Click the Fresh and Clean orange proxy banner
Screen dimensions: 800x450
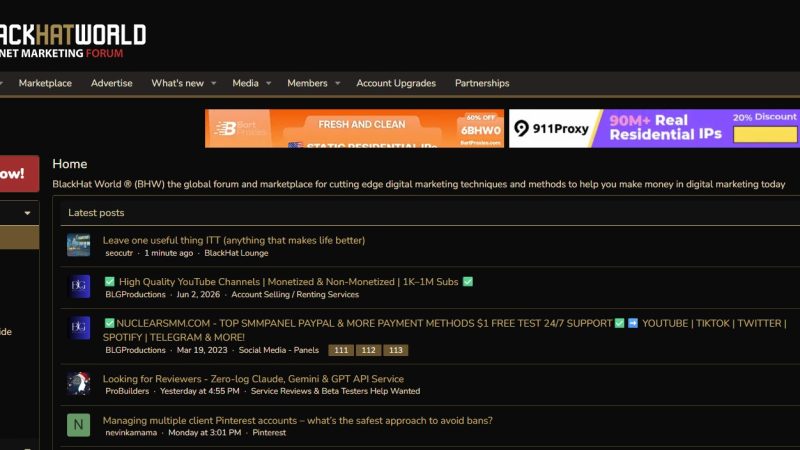[x=354, y=129]
